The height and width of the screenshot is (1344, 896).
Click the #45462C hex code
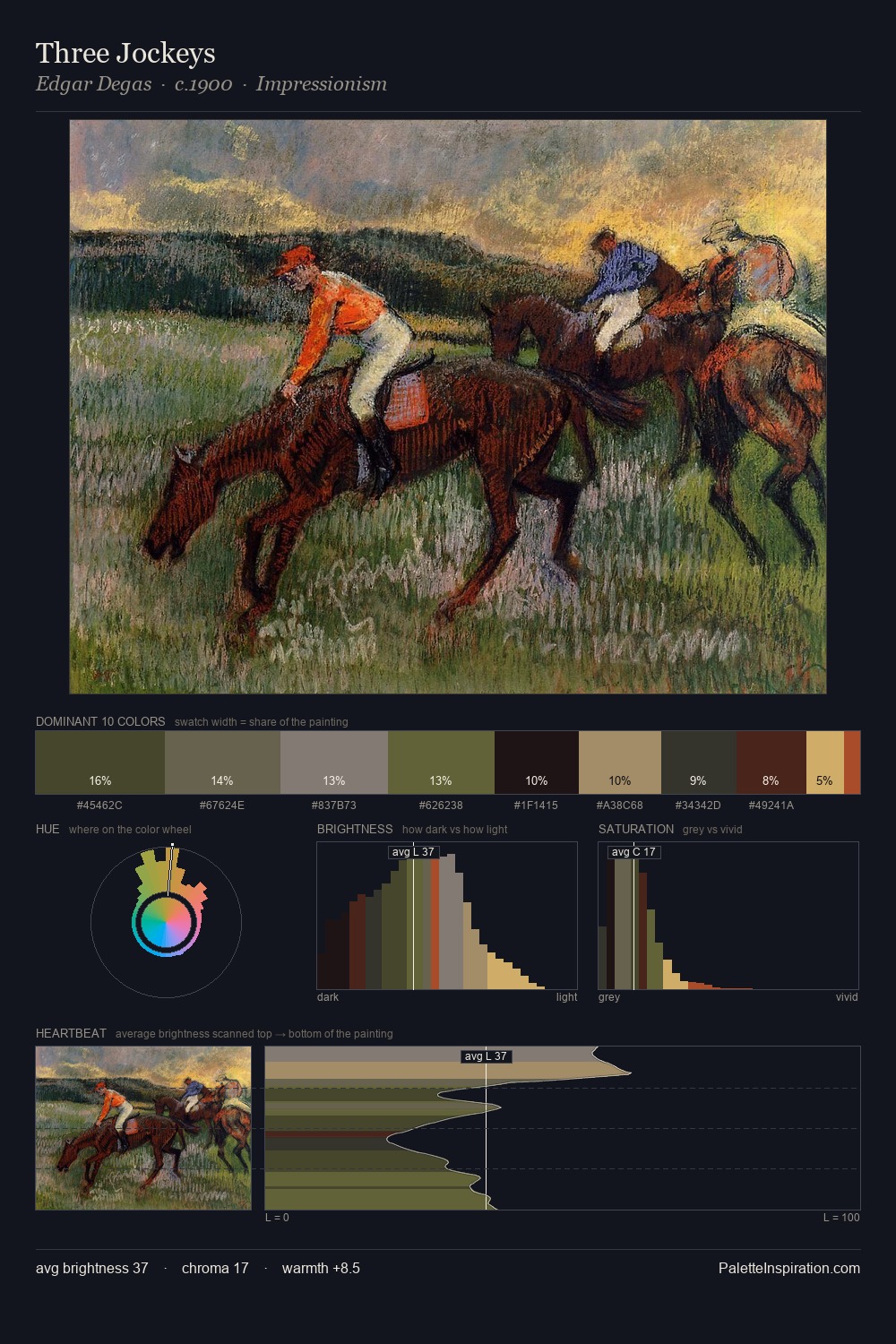tap(99, 806)
